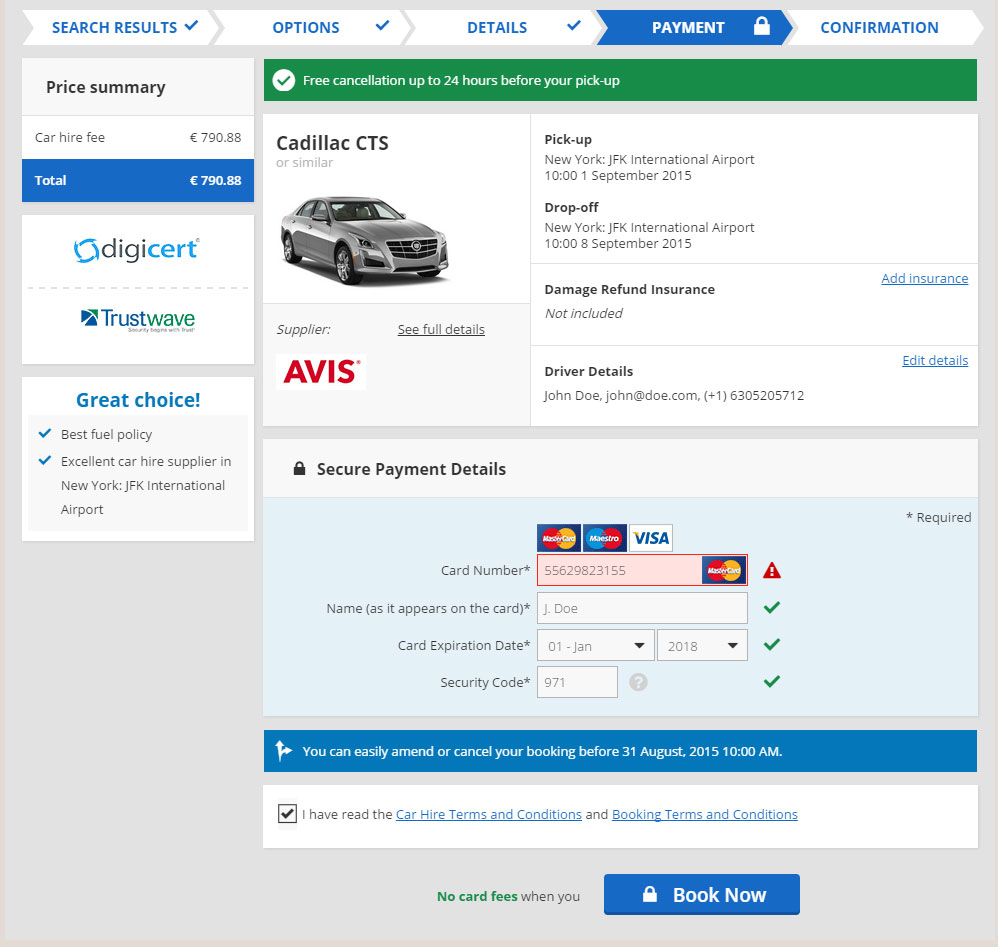Open the expiration month dropdown
Image resolution: width=998 pixels, height=947 pixels.
point(596,645)
